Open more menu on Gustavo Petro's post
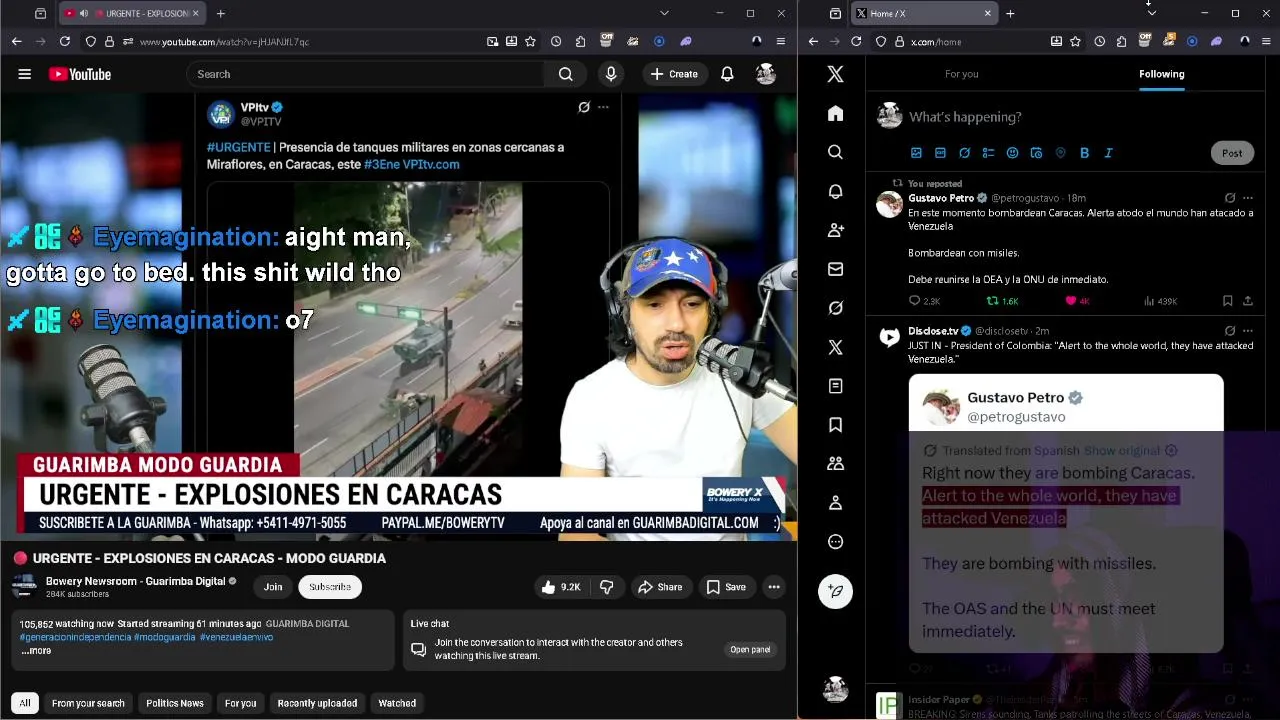 coord(1247,198)
